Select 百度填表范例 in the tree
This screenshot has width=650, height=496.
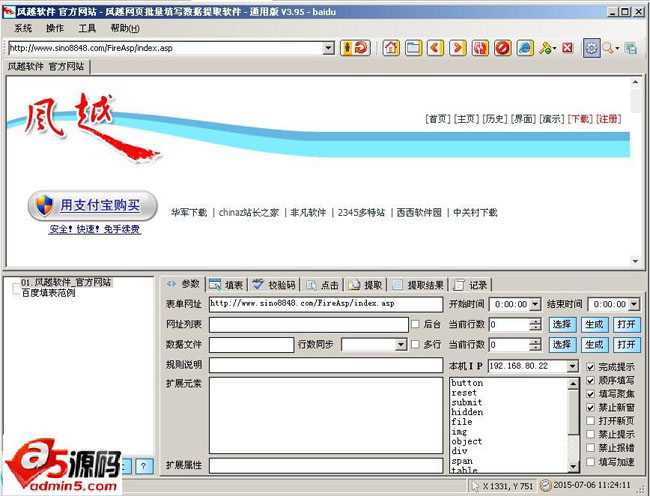(49, 293)
